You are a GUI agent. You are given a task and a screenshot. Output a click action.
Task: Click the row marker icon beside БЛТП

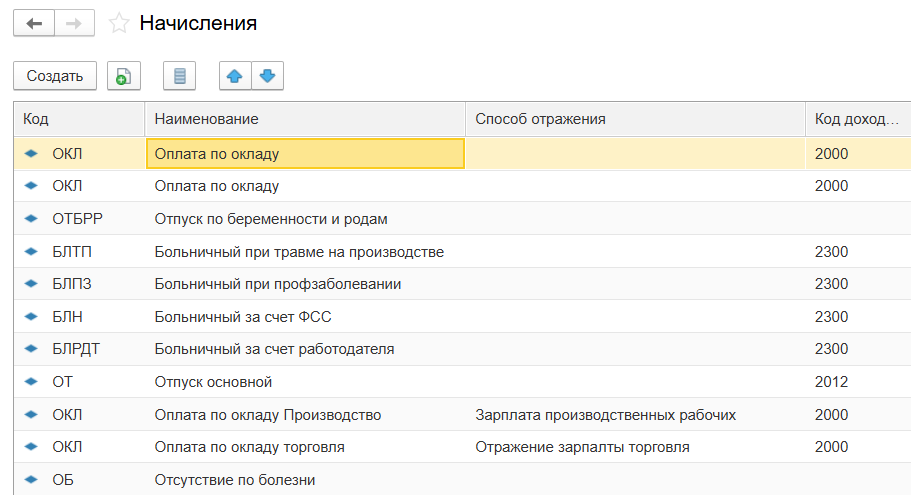(x=31, y=252)
